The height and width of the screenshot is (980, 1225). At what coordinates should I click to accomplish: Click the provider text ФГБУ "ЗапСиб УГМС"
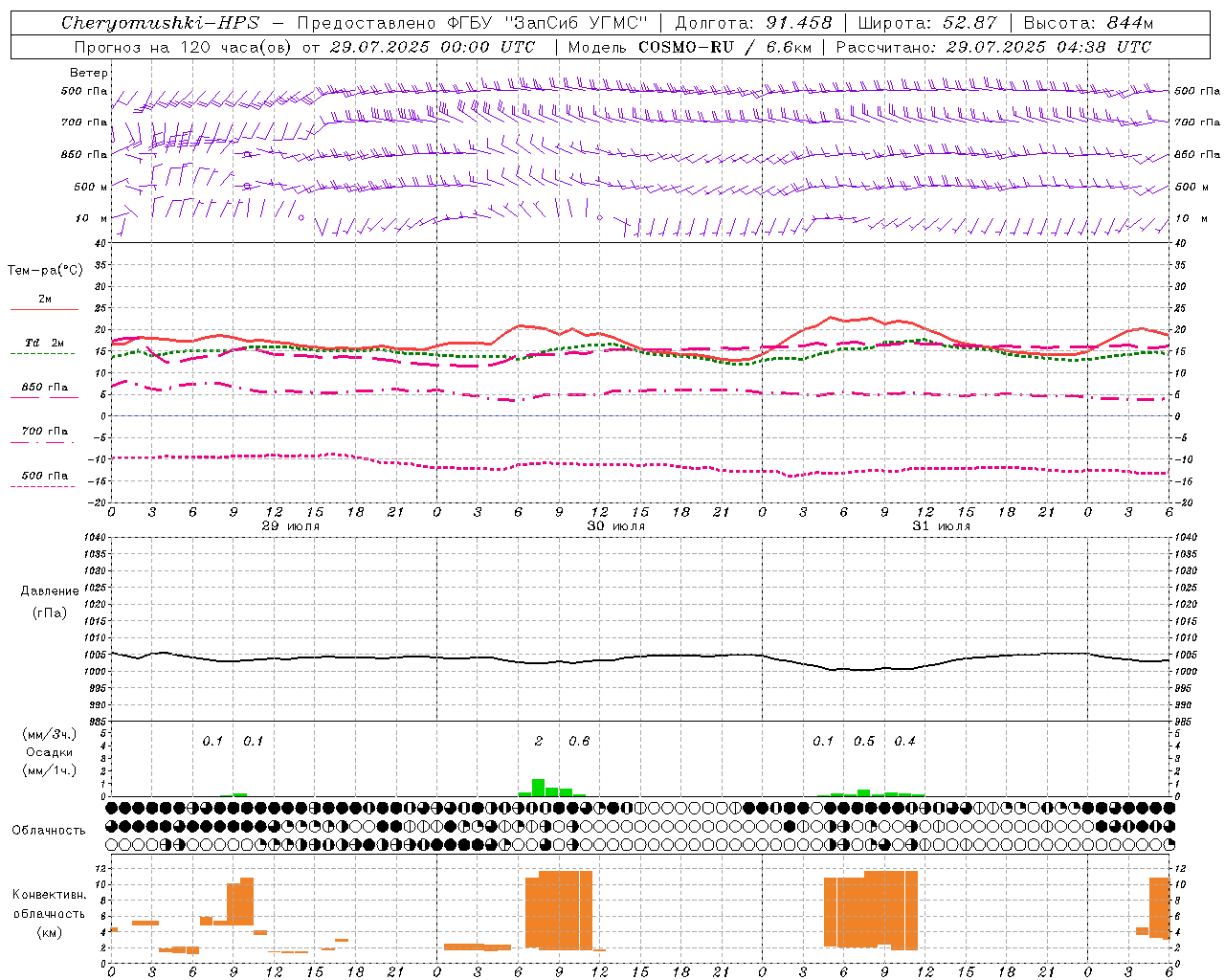[x=547, y=23]
